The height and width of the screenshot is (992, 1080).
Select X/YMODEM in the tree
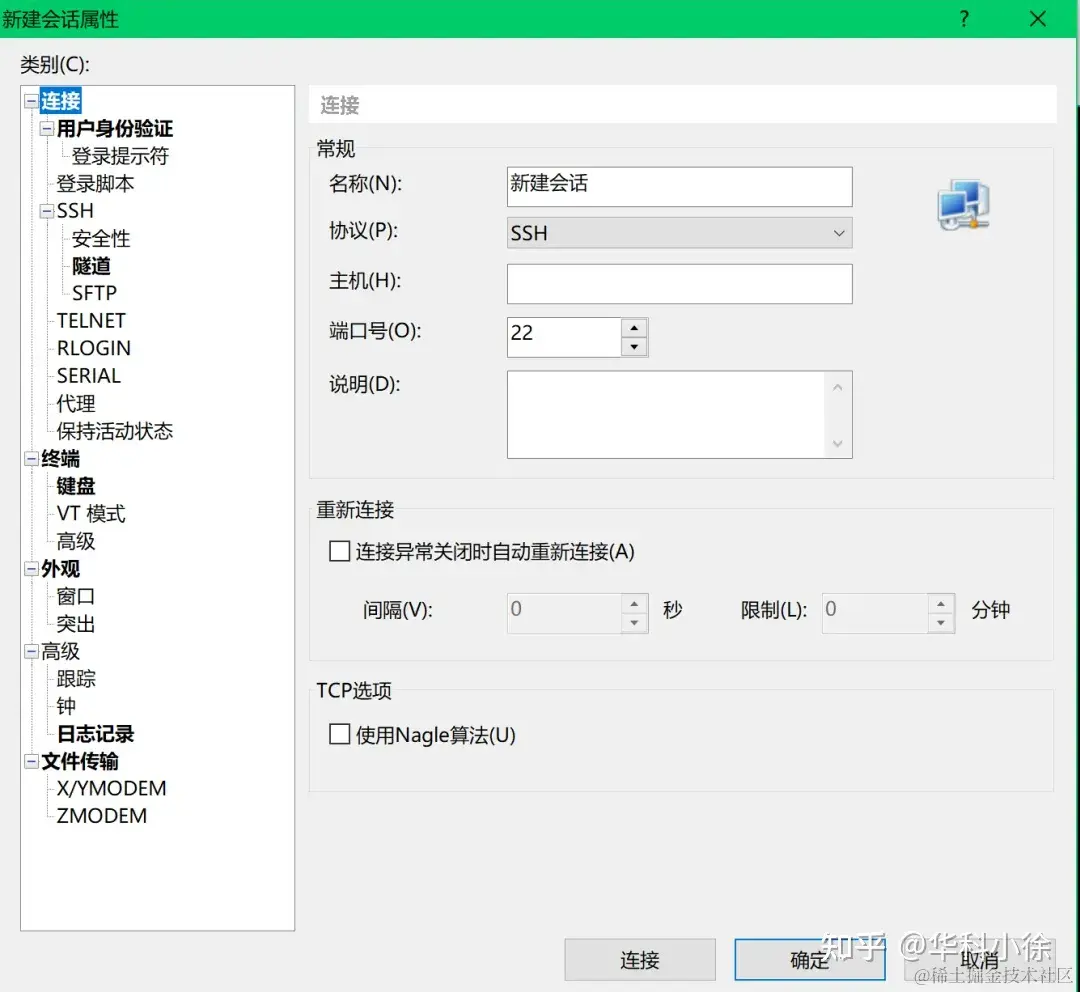point(112,789)
